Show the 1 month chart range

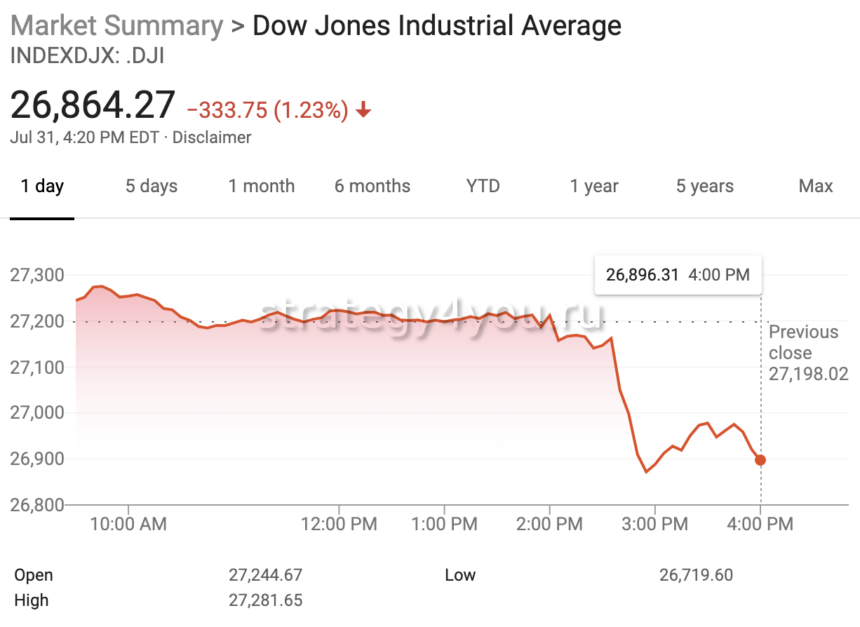(x=261, y=186)
